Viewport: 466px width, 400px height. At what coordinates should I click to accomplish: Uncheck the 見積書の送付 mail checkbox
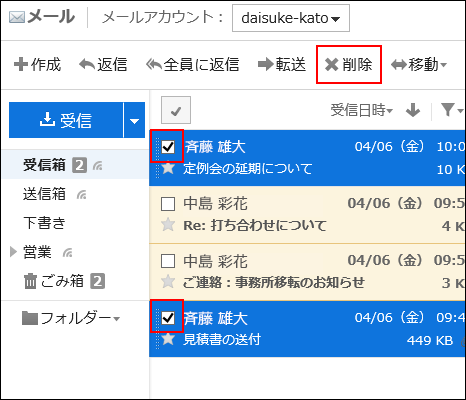click(x=168, y=318)
